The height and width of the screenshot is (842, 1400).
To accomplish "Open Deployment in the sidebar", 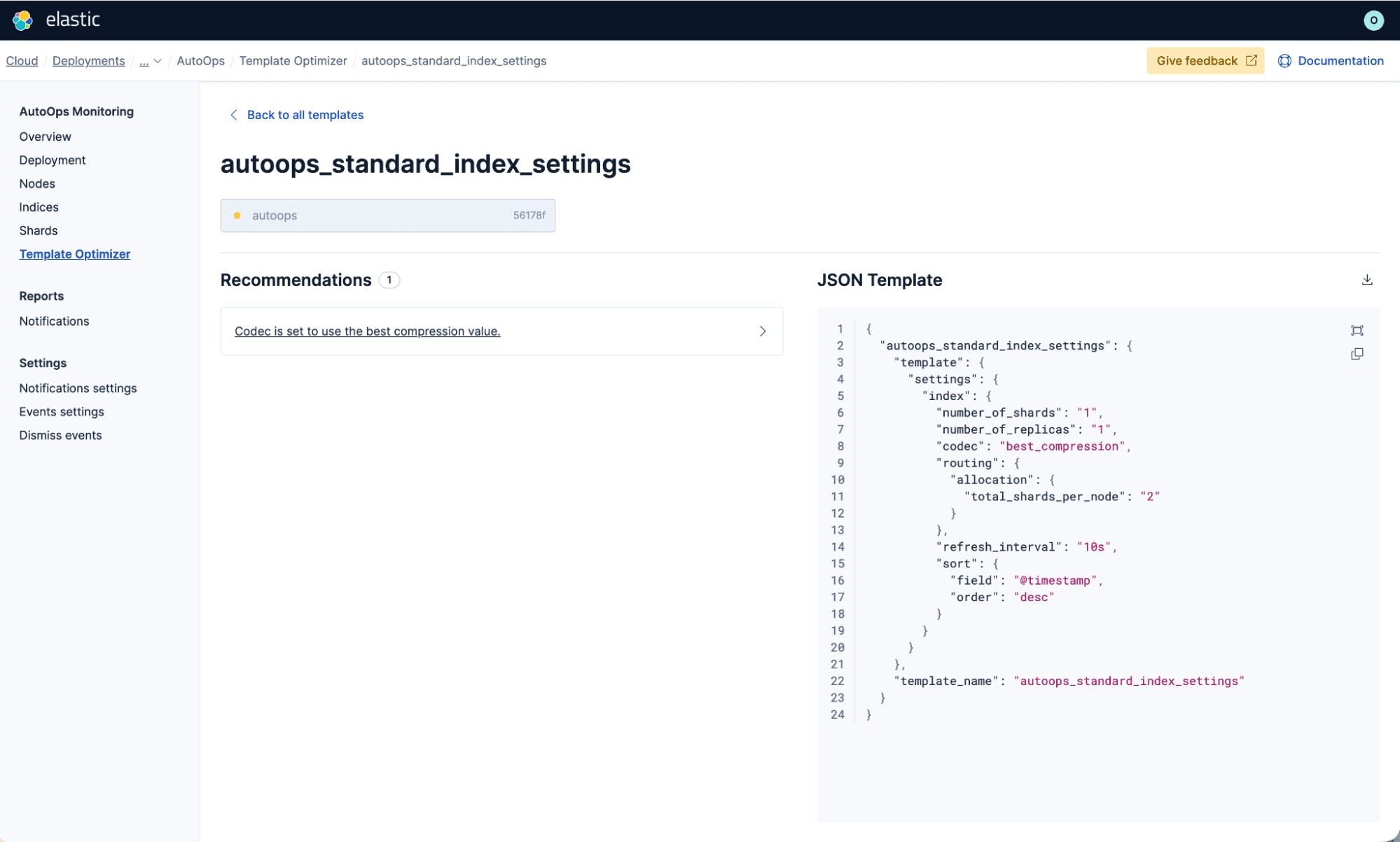I will (x=53, y=160).
